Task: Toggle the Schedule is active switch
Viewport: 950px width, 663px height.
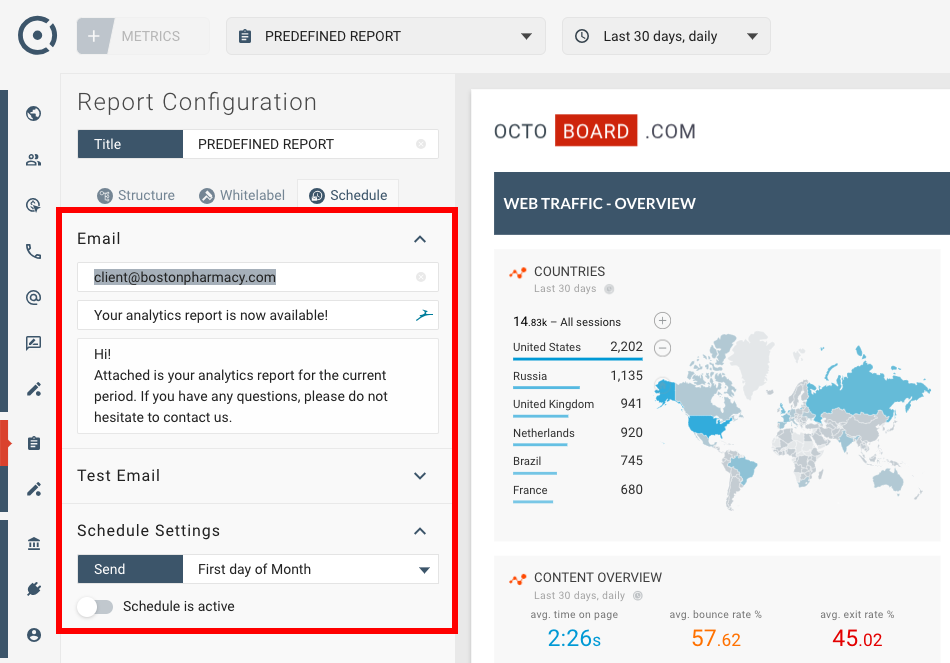Action: pyautogui.click(x=95, y=607)
